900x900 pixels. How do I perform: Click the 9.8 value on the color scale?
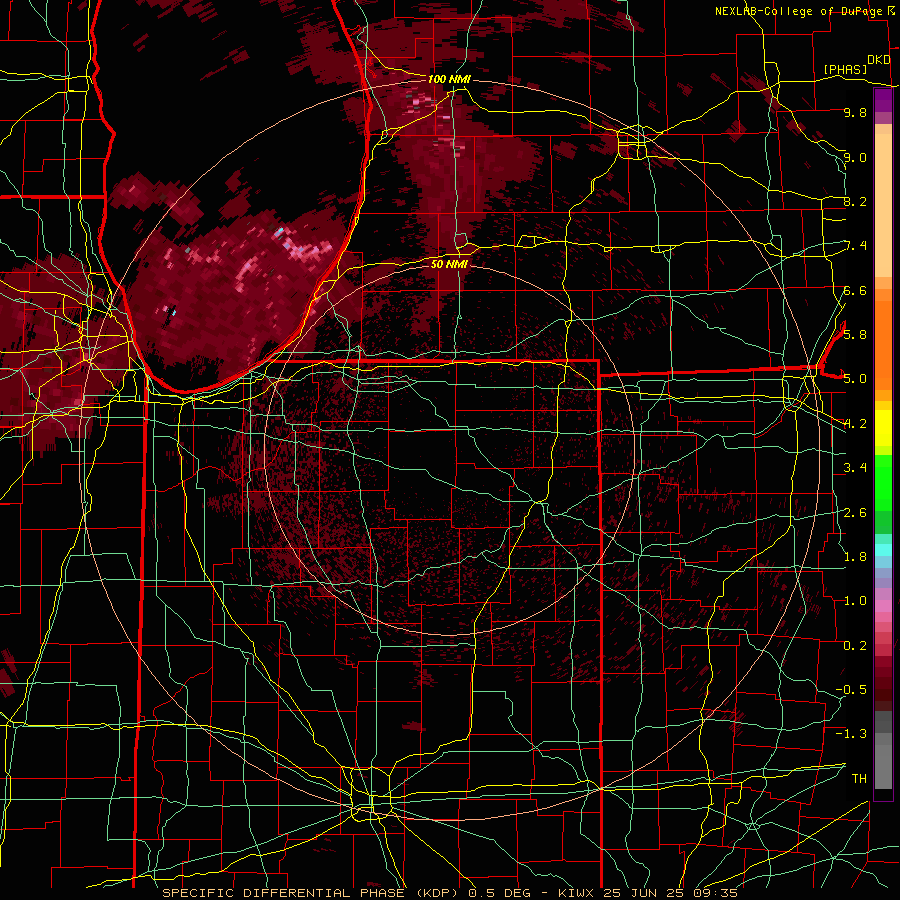pyautogui.click(x=855, y=112)
